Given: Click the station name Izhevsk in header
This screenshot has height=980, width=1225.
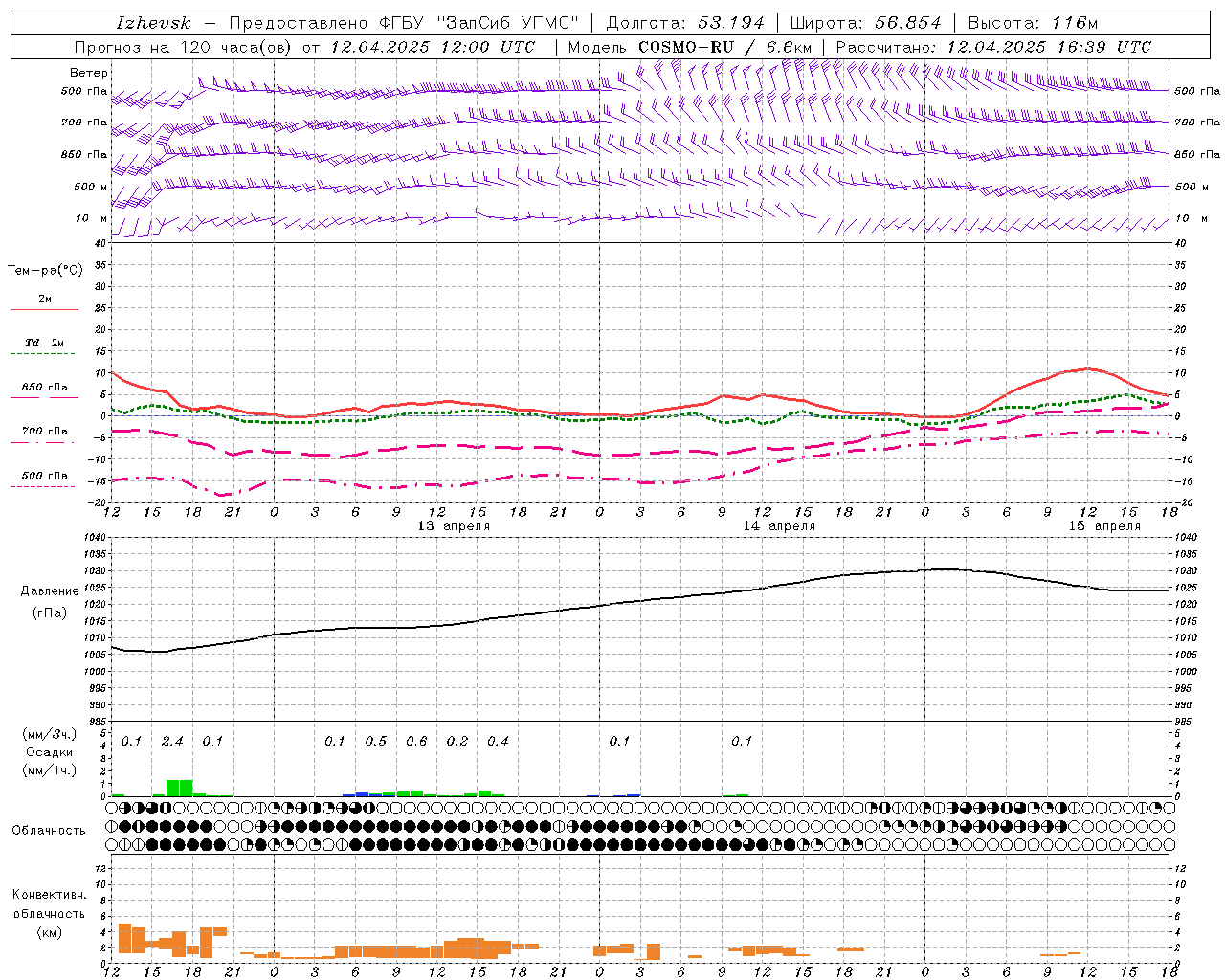Looking at the screenshot, I should [154, 23].
